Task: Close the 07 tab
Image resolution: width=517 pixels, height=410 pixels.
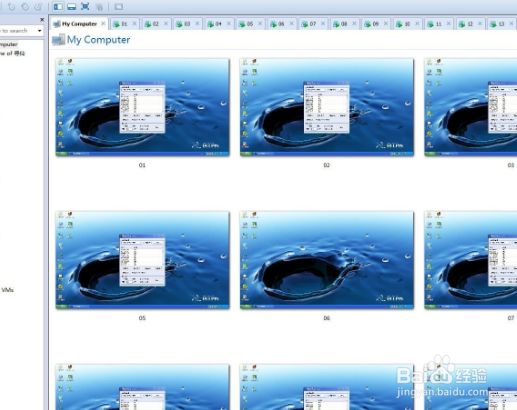Action: click(323, 23)
